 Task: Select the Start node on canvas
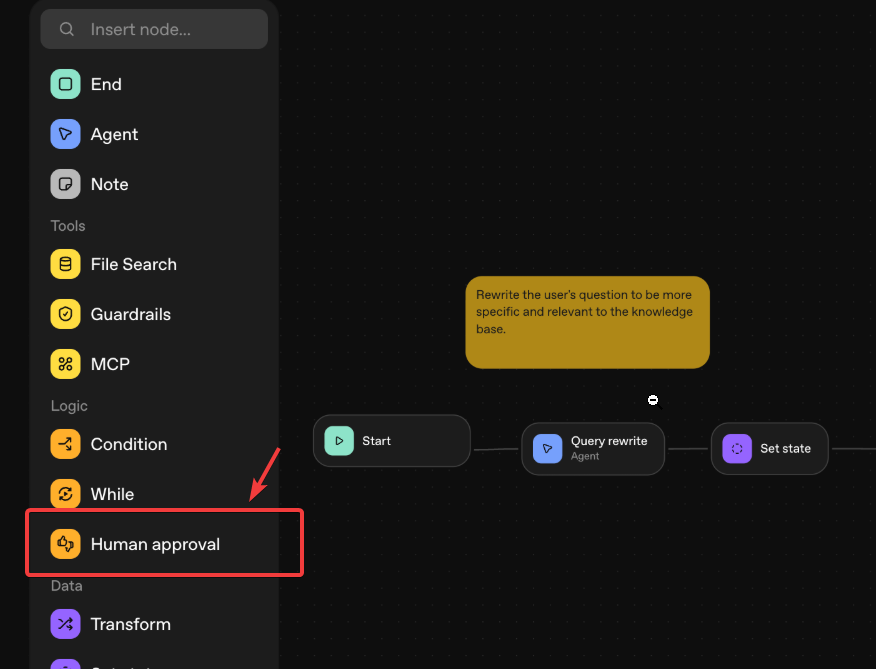coord(391,441)
